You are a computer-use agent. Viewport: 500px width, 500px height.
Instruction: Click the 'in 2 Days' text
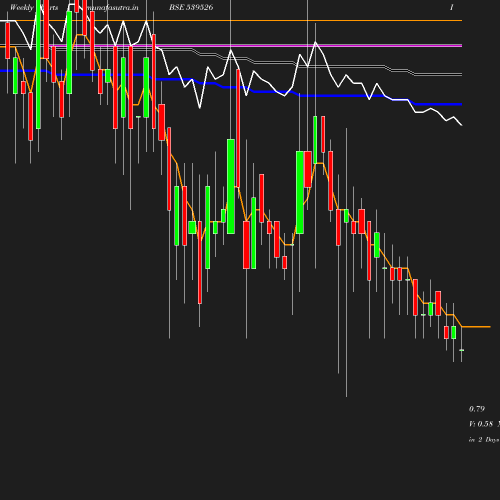pos(484,440)
